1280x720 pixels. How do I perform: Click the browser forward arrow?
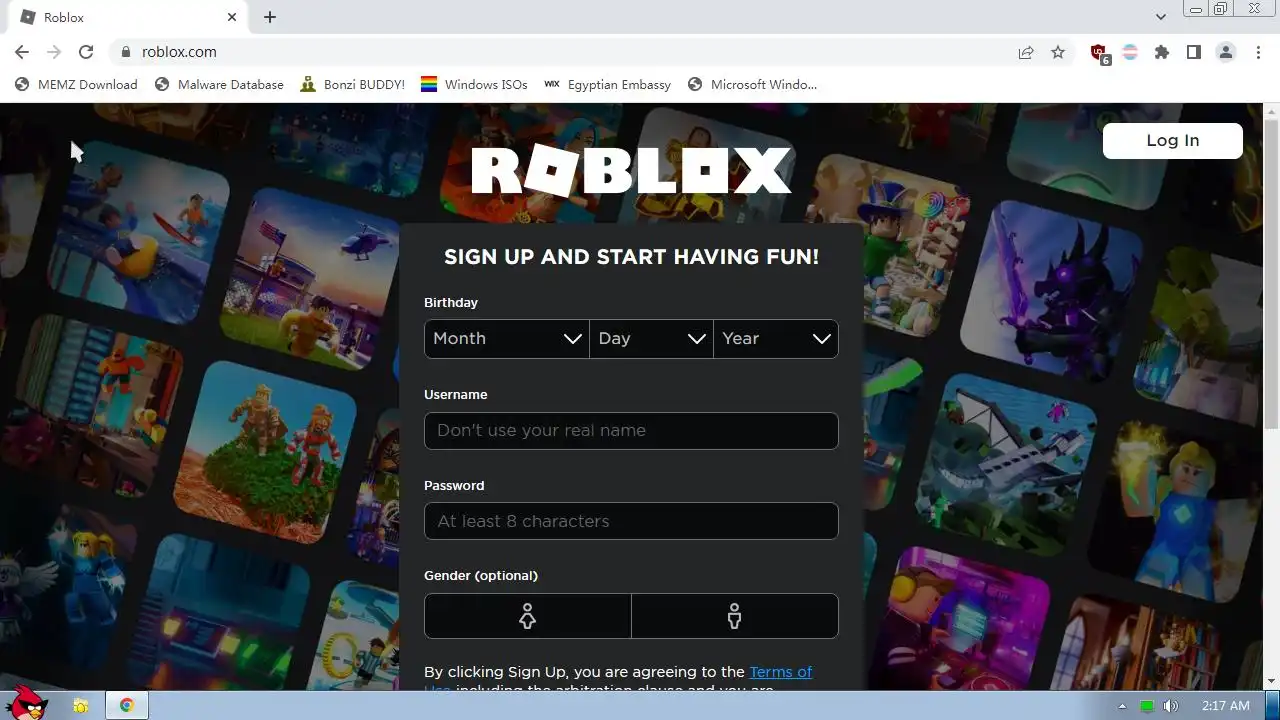(x=54, y=52)
